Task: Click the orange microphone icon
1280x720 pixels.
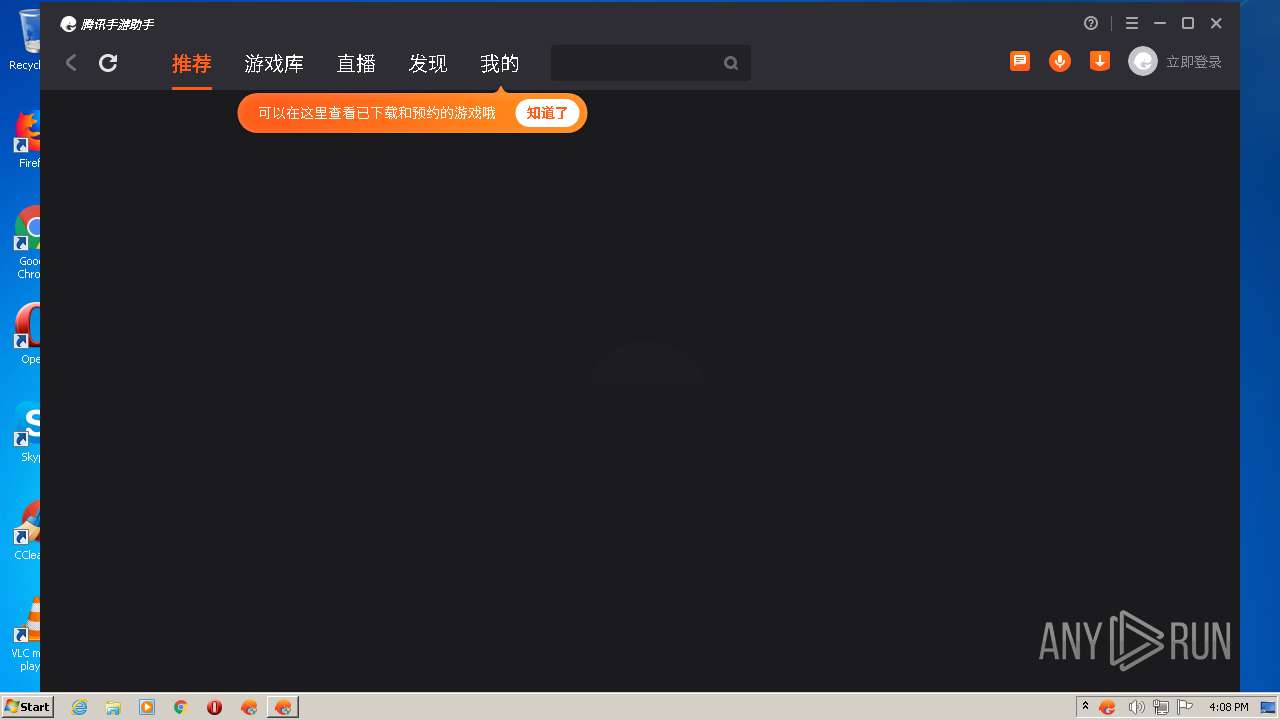Action: point(1060,61)
